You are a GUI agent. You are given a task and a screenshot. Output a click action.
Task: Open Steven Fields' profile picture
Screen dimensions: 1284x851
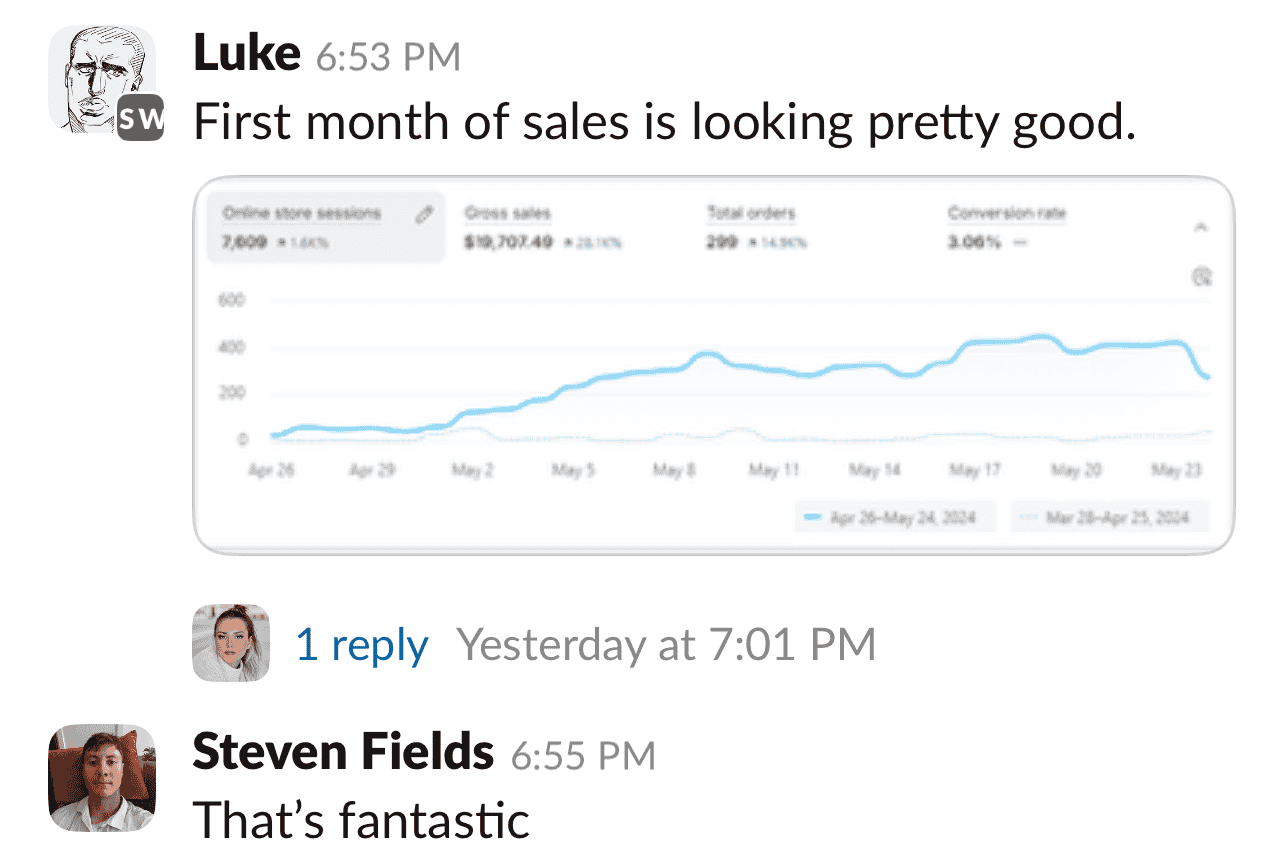(x=102, y=778)
